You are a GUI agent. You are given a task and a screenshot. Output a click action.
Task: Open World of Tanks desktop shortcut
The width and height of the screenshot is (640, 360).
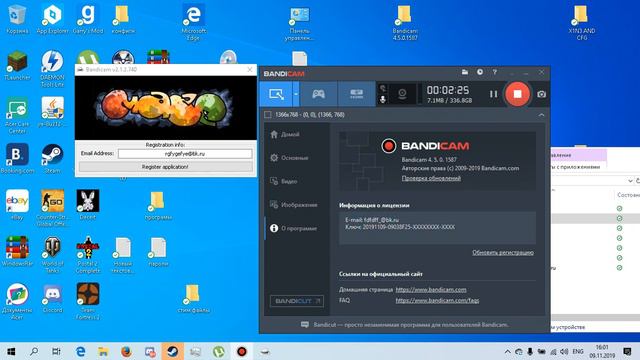(x=52, y=254)
